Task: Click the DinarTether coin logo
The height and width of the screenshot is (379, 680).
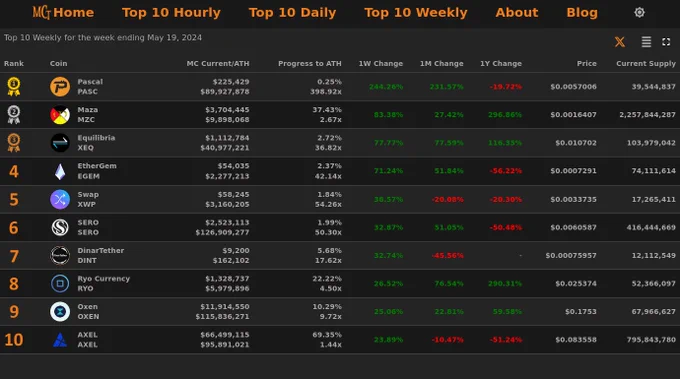Action: tap(60, 255)
